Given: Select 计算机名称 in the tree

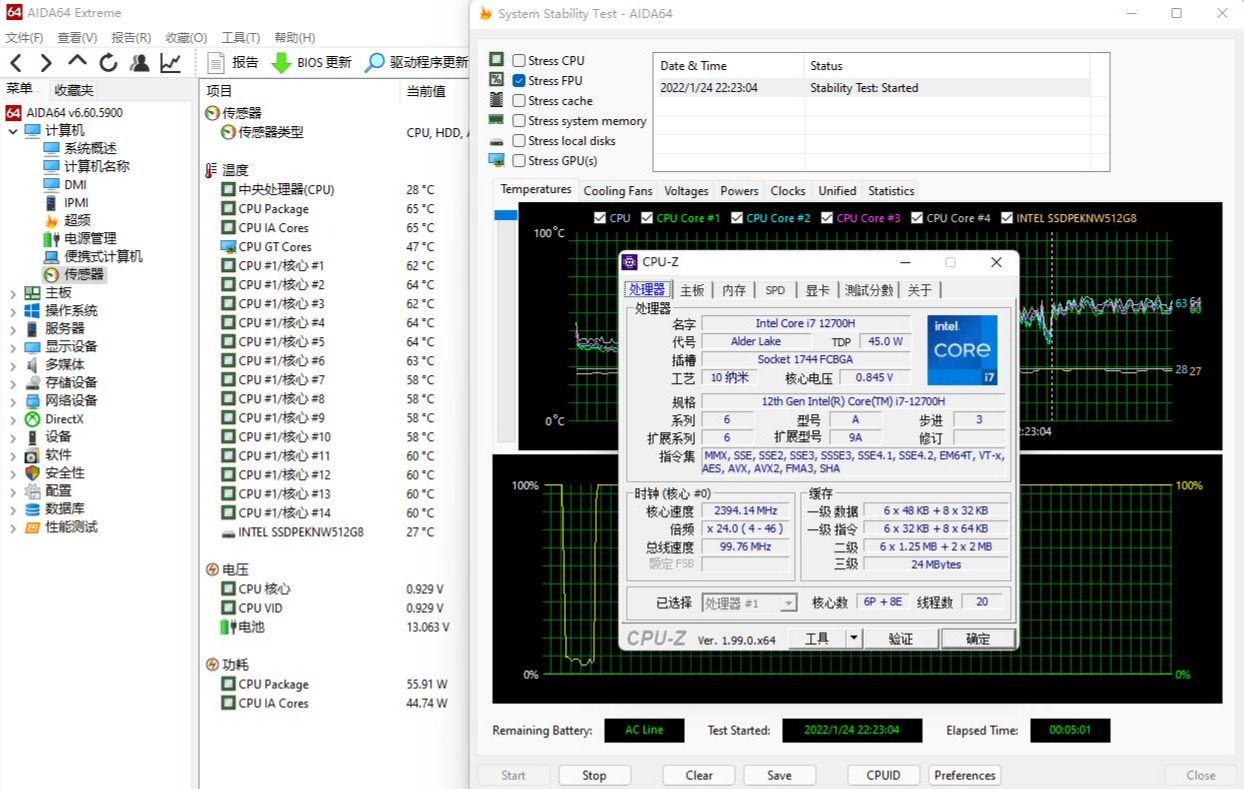Looking at the screenshot, I should click(x=97, y=166).
